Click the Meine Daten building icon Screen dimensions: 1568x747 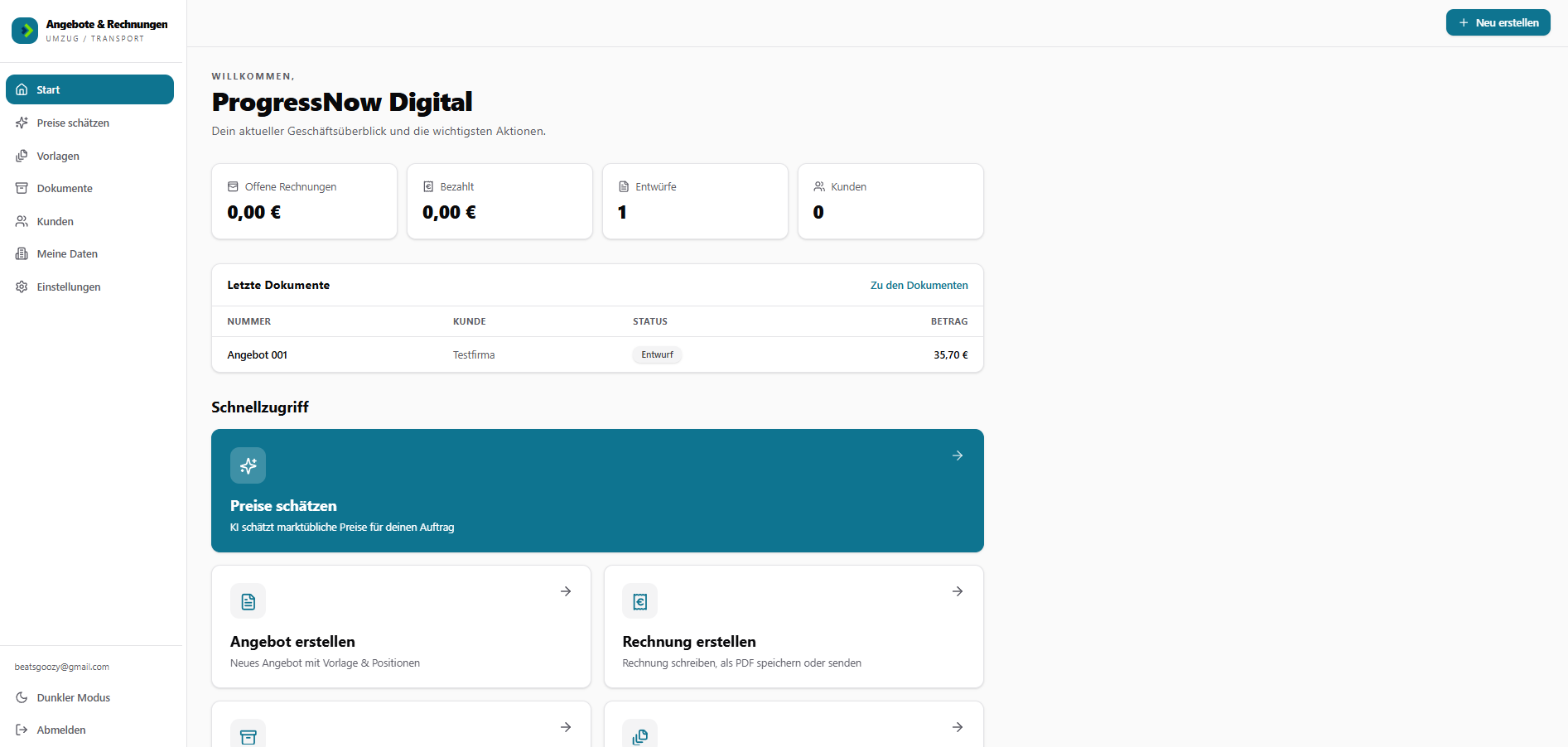[x=22, y=253]
